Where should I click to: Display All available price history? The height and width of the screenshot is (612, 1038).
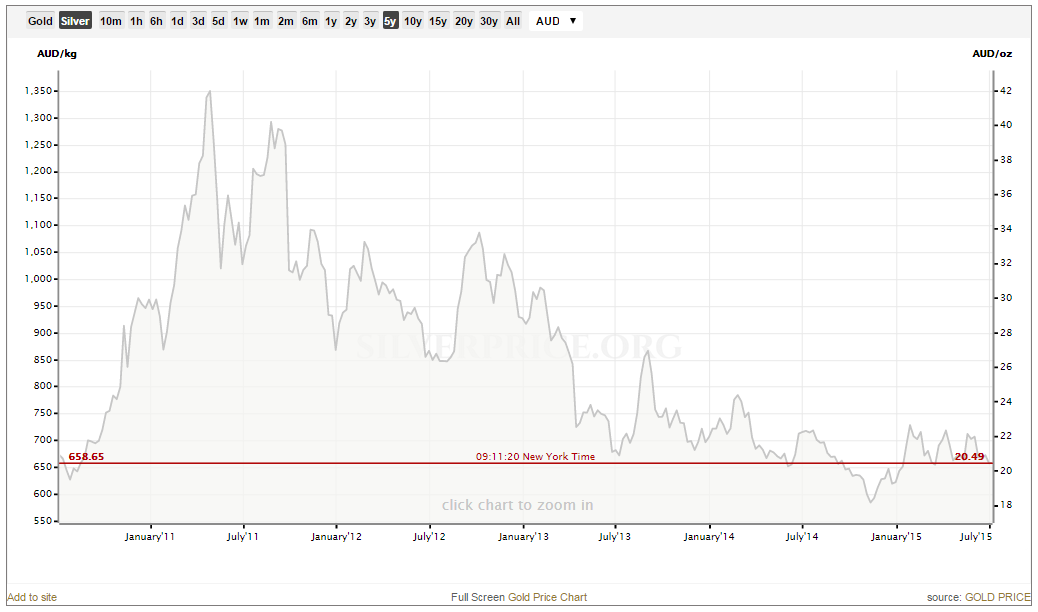tap(513, 21)
